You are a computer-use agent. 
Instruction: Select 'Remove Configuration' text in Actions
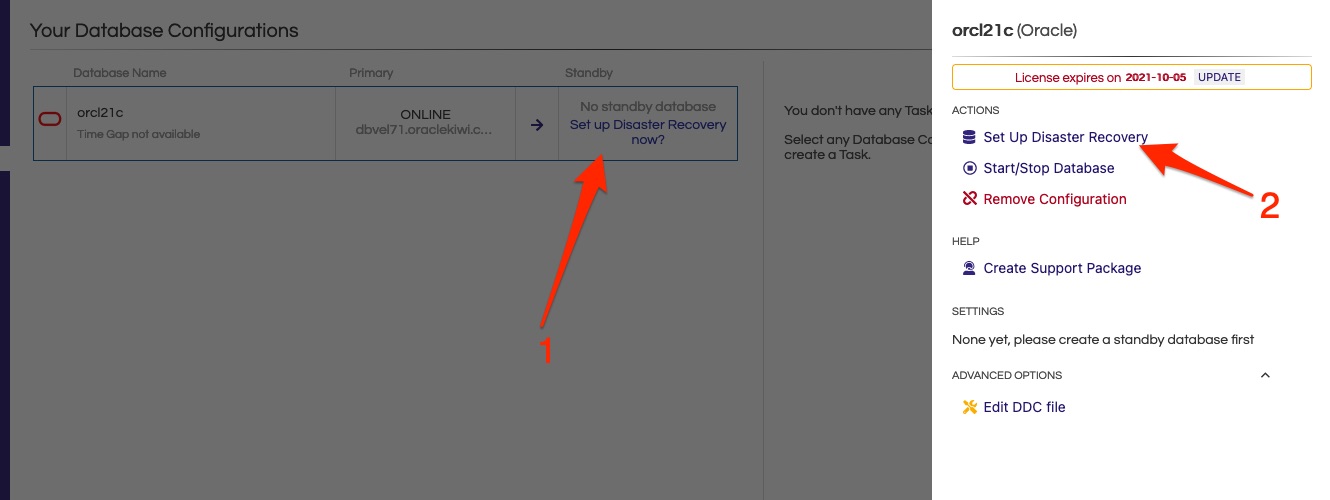1054,199
